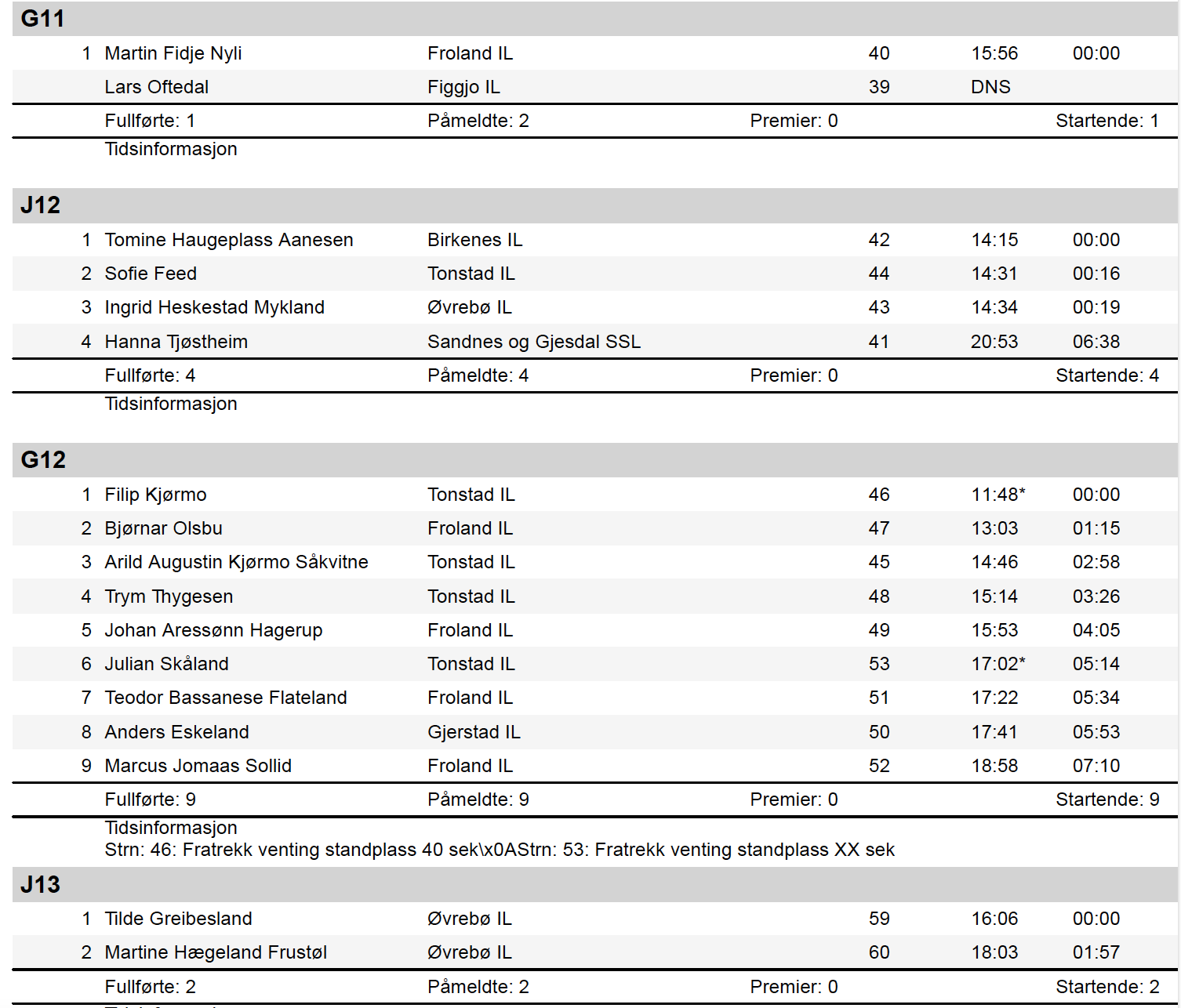Click Marcus Jomaas Sollid

click(198, 766)
